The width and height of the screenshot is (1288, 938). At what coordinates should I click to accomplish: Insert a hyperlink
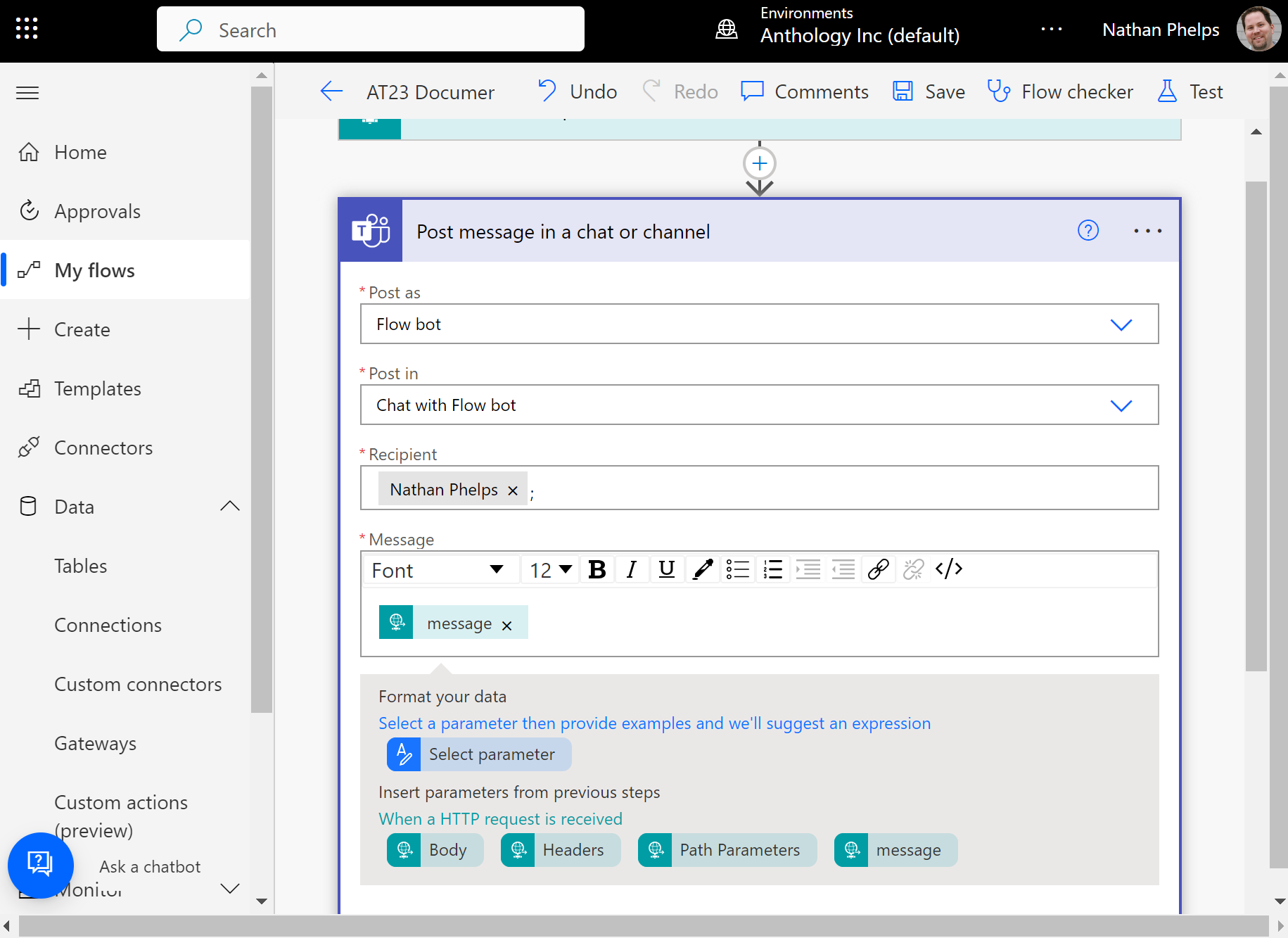pyautogui.click(x=878, y=569)
